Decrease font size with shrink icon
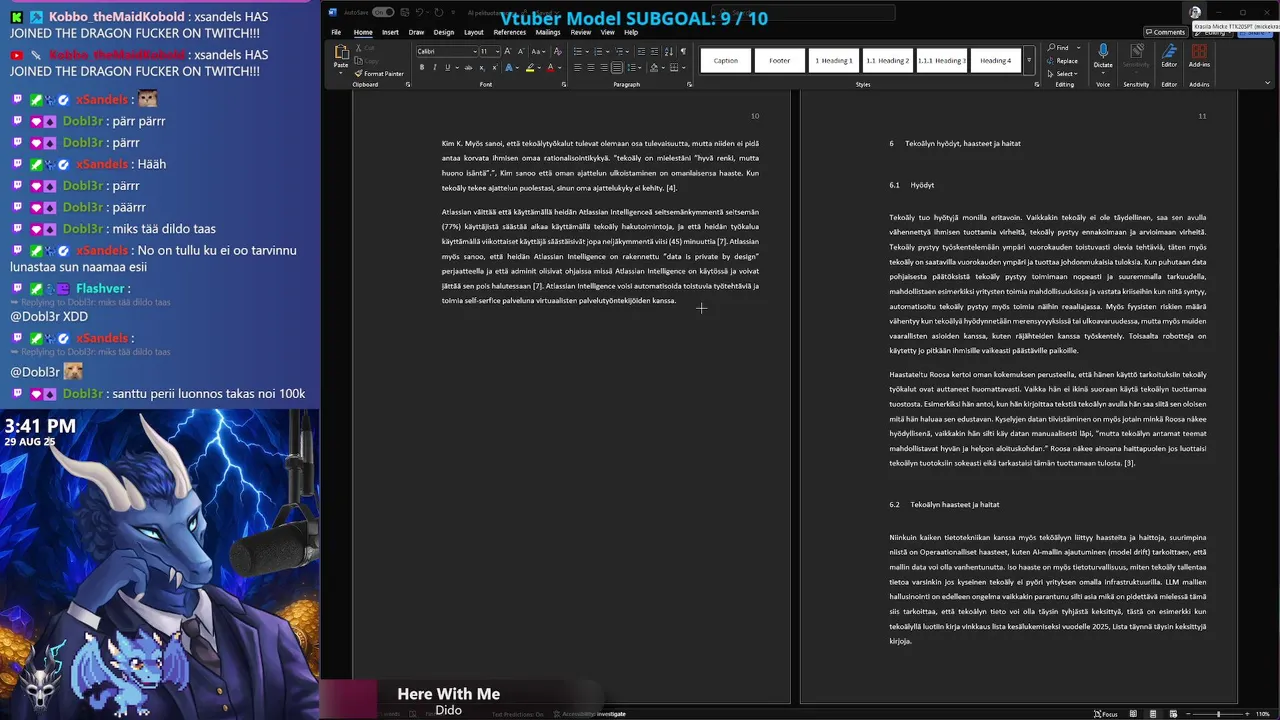Image resolution: width=1280 pixels, height=720 pixels. coord(521,51)
